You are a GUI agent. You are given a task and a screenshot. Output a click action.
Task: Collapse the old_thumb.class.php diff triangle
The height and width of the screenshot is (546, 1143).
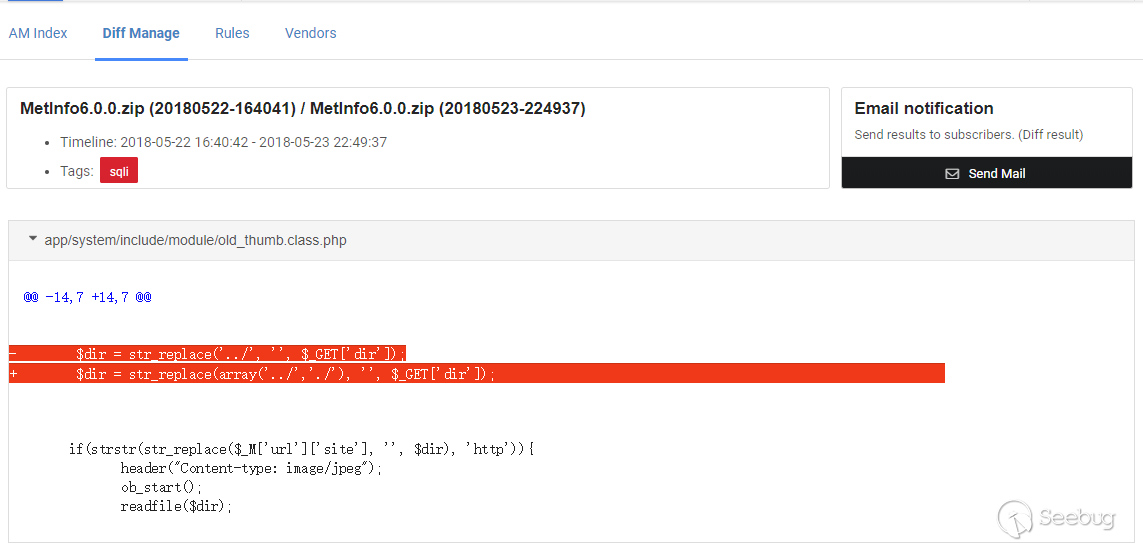[32, 238]
